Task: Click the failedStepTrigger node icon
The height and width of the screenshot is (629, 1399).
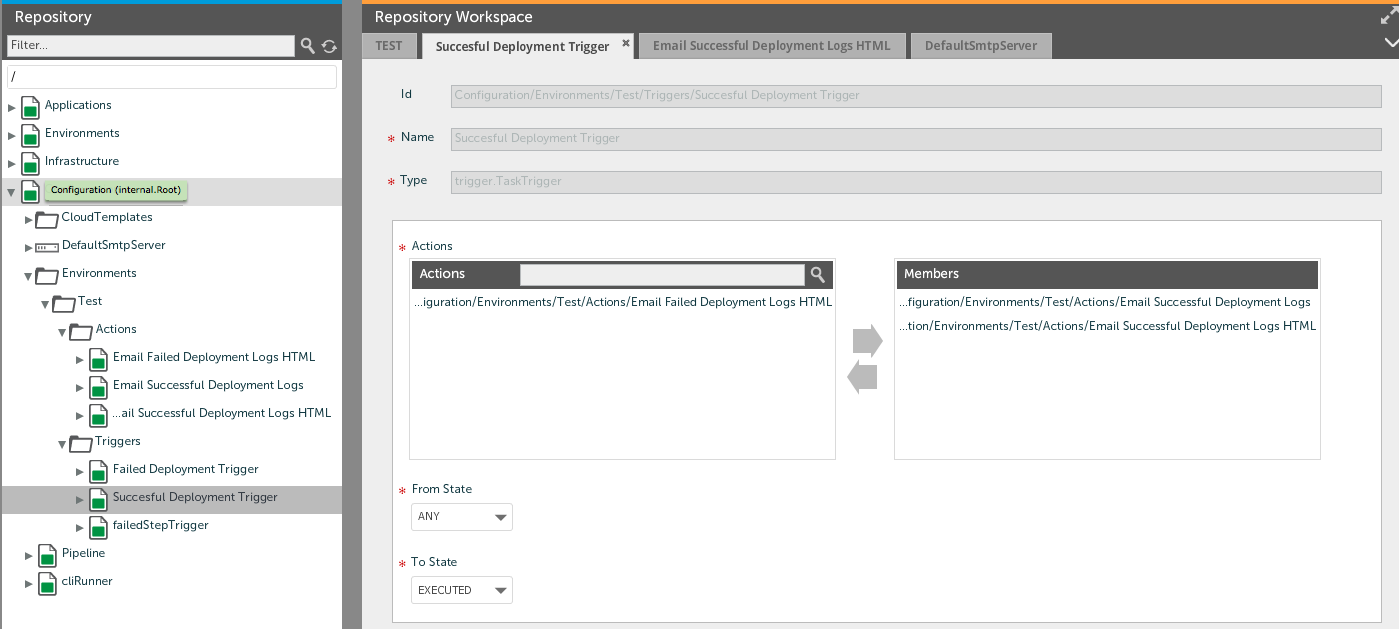Action: 98,526
